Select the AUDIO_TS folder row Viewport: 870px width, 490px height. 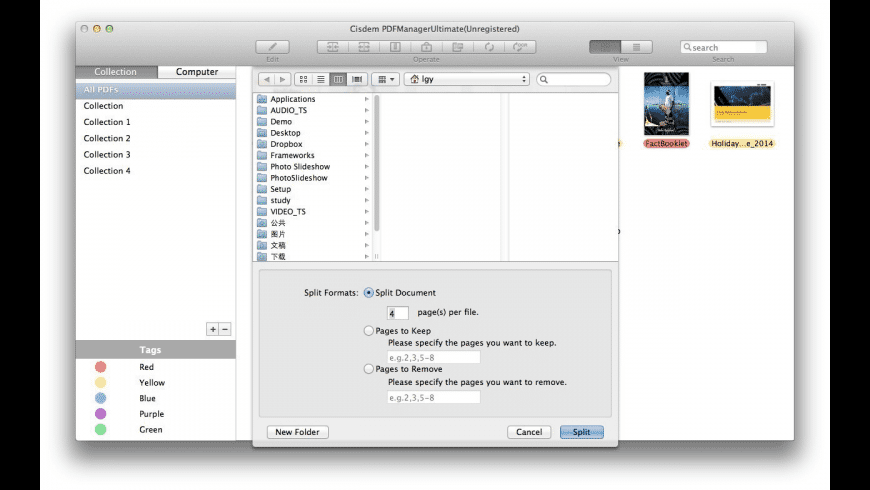pos(313,110)
